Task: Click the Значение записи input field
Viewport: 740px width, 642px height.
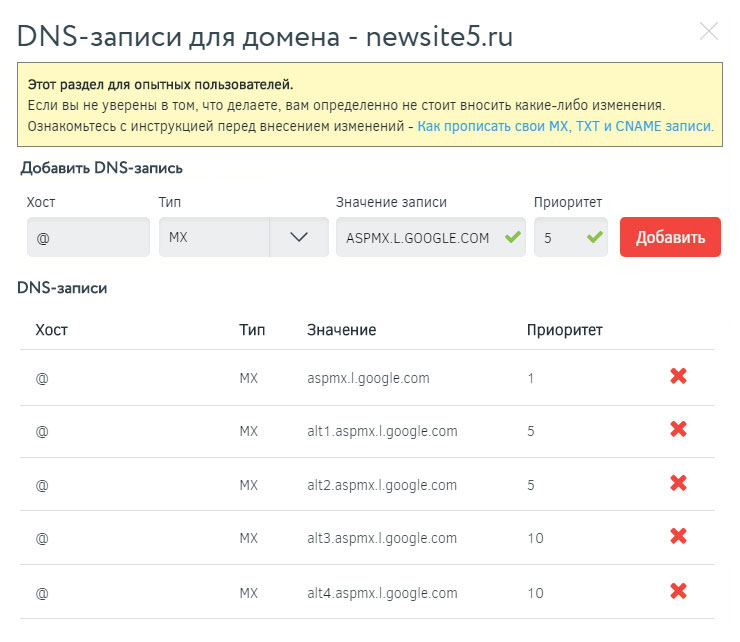Action: point(418,238)
